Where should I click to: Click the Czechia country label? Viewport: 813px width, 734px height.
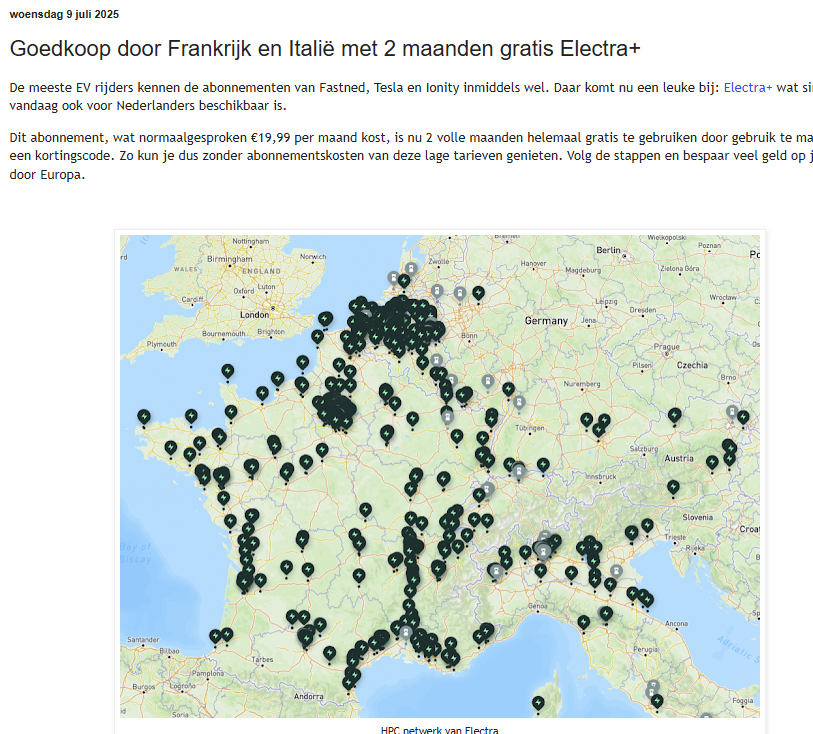click(692, 365)
